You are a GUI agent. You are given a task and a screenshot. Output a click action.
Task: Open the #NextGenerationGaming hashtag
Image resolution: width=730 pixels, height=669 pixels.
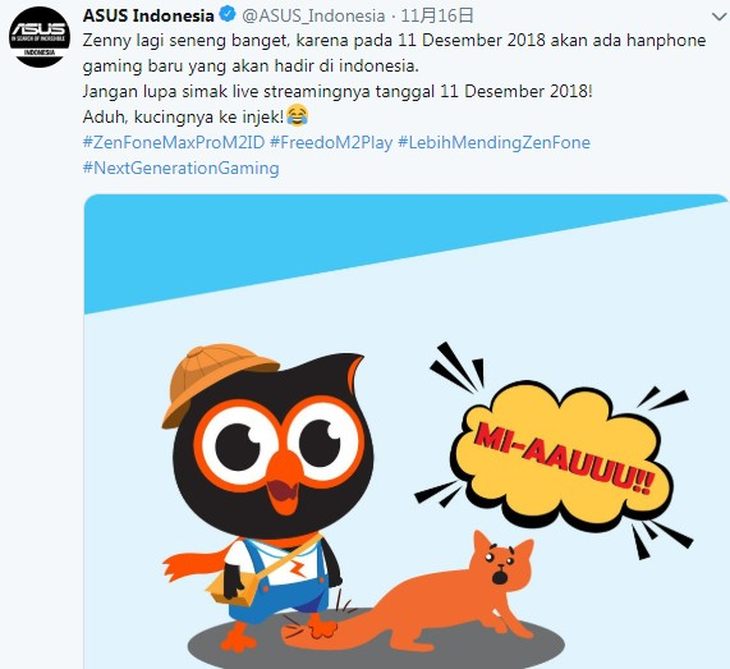[x=181, y=168]
